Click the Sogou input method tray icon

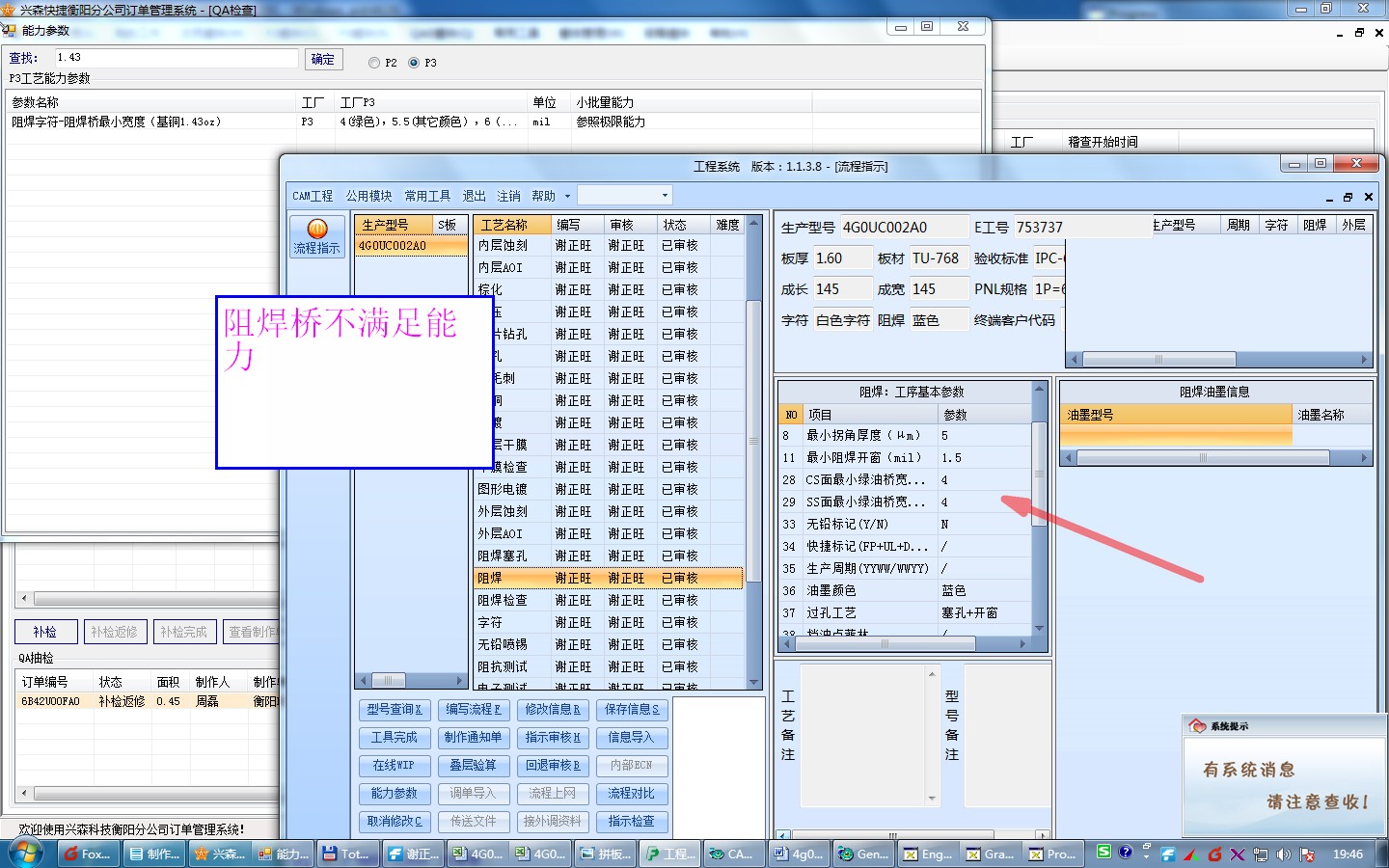pos(1103,853)
